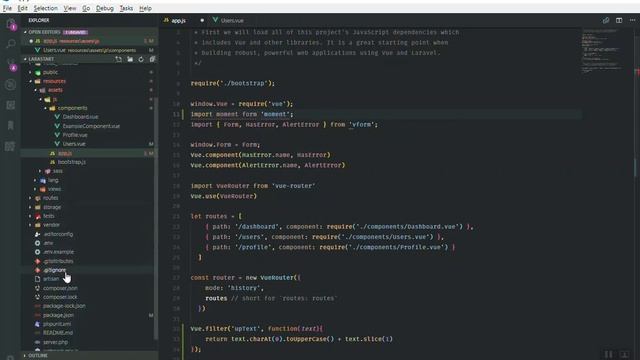Open composer.lock in explorer
This screenshot has width=640, height=360.
pyautogui.click(x=60, y=297)
